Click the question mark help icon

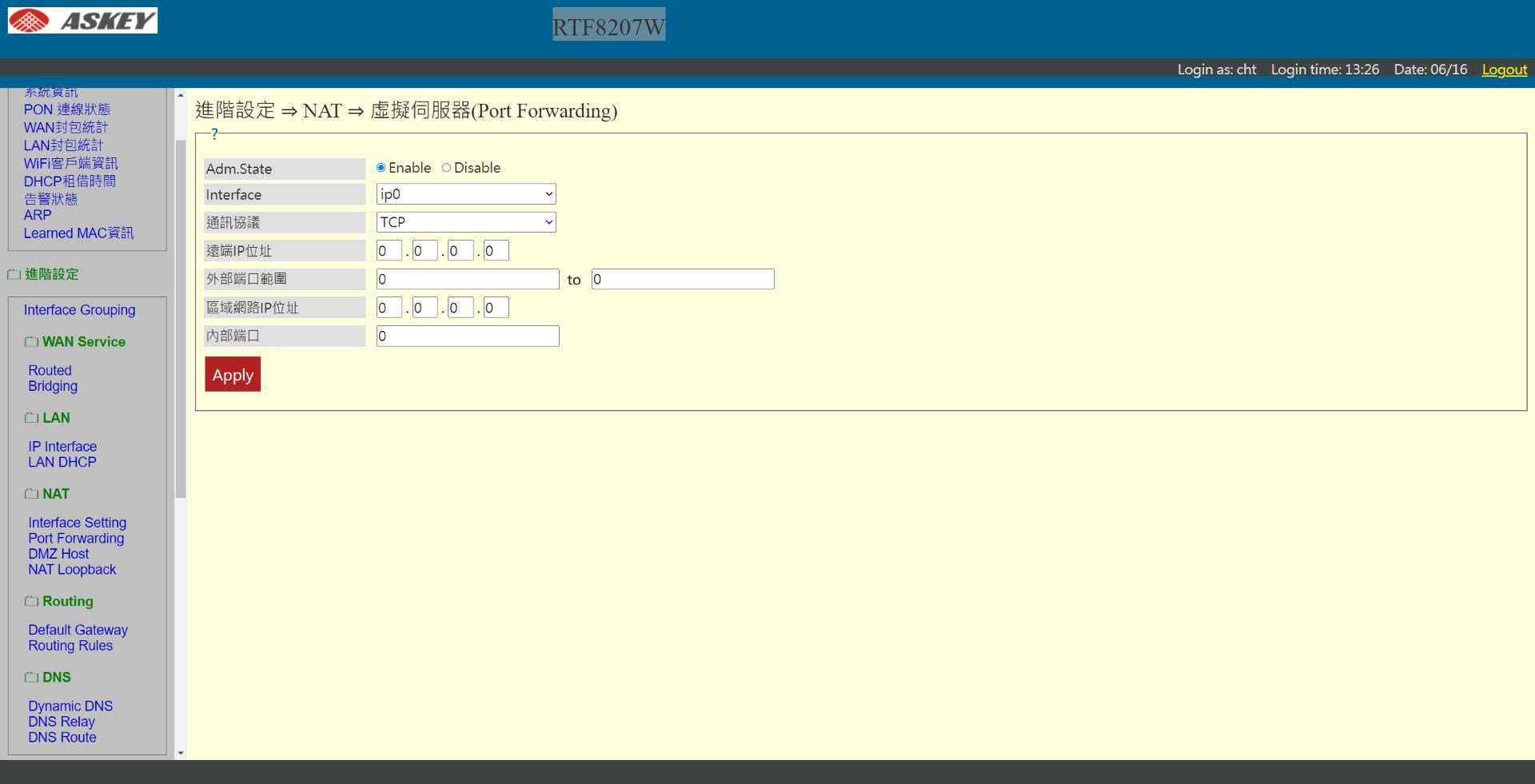(x=214, y=133)
